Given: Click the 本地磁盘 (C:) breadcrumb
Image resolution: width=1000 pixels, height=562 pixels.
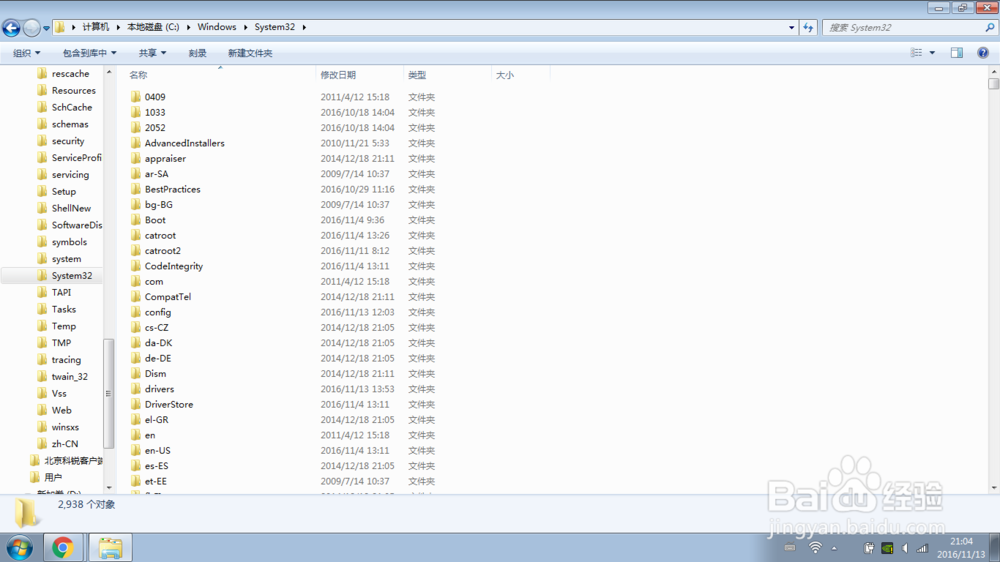Looking at the screenshot, I should [x=153, y=27].
